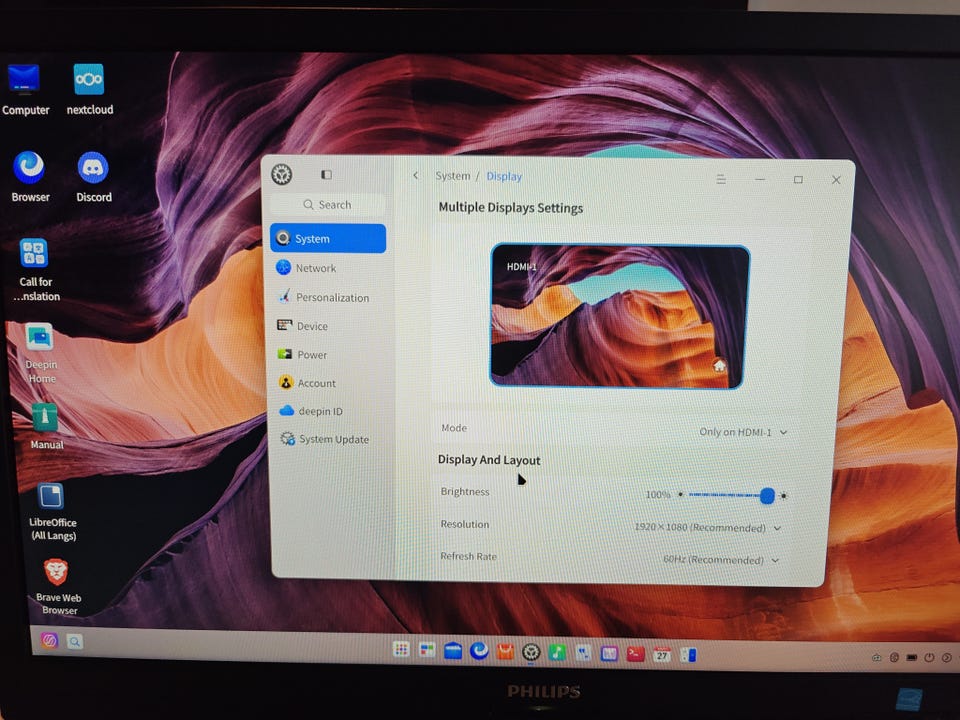The image size is (960, 720).
Task: Select Account in the settings sidebar
Action: [330, 383]
